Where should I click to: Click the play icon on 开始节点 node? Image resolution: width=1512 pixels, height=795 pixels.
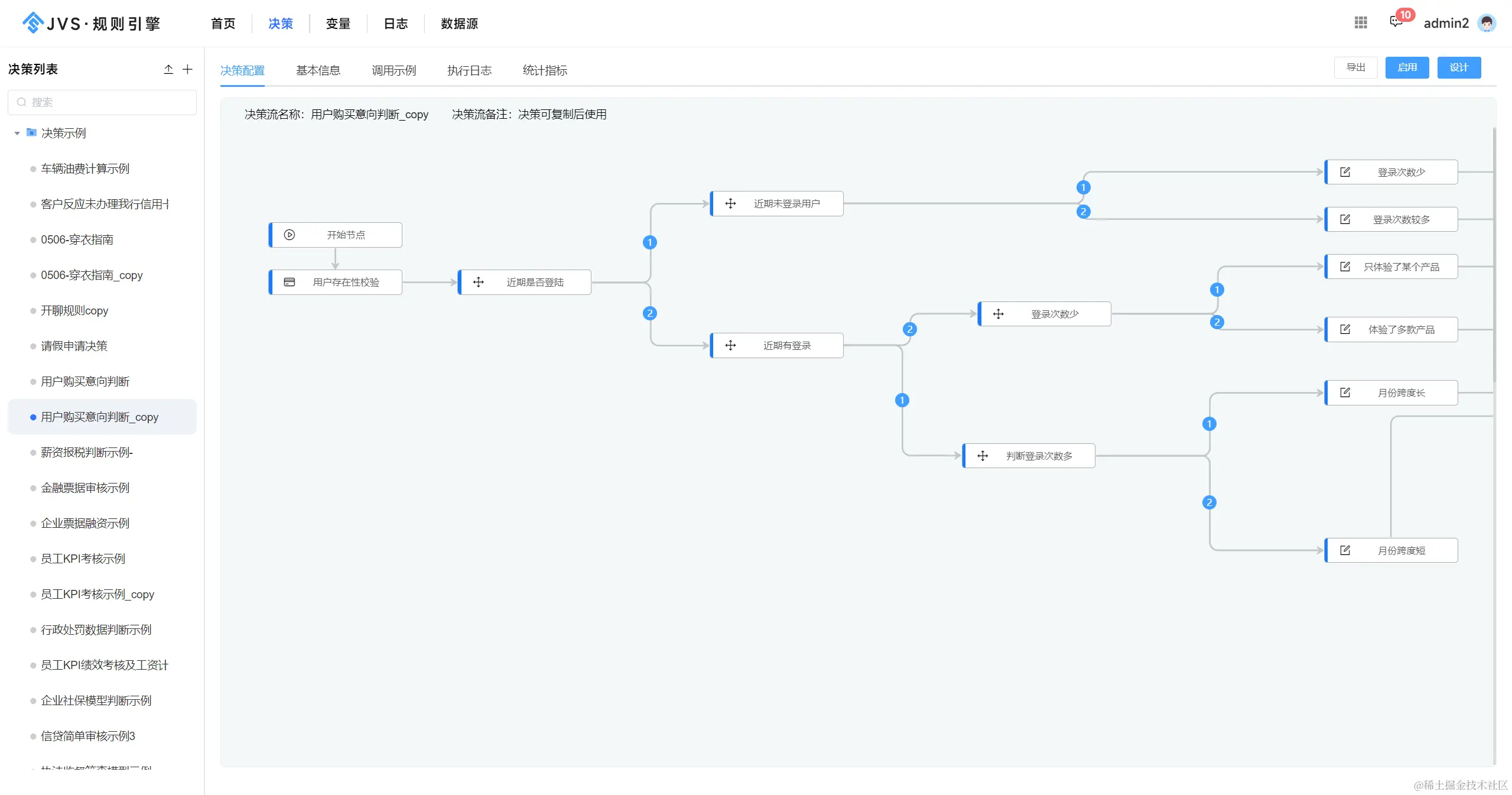coord(289,235)
